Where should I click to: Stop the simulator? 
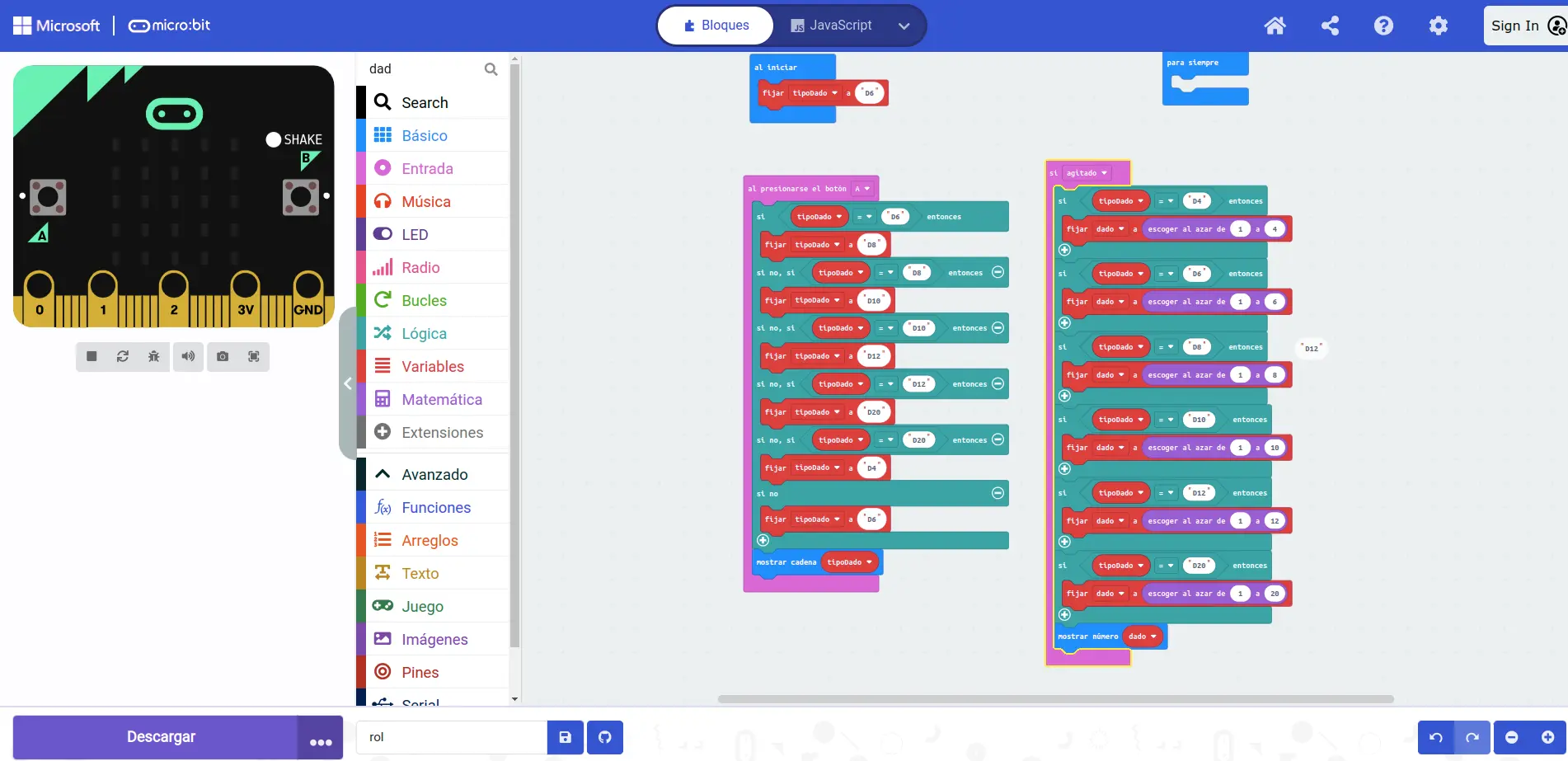click(x=92, y=356)
